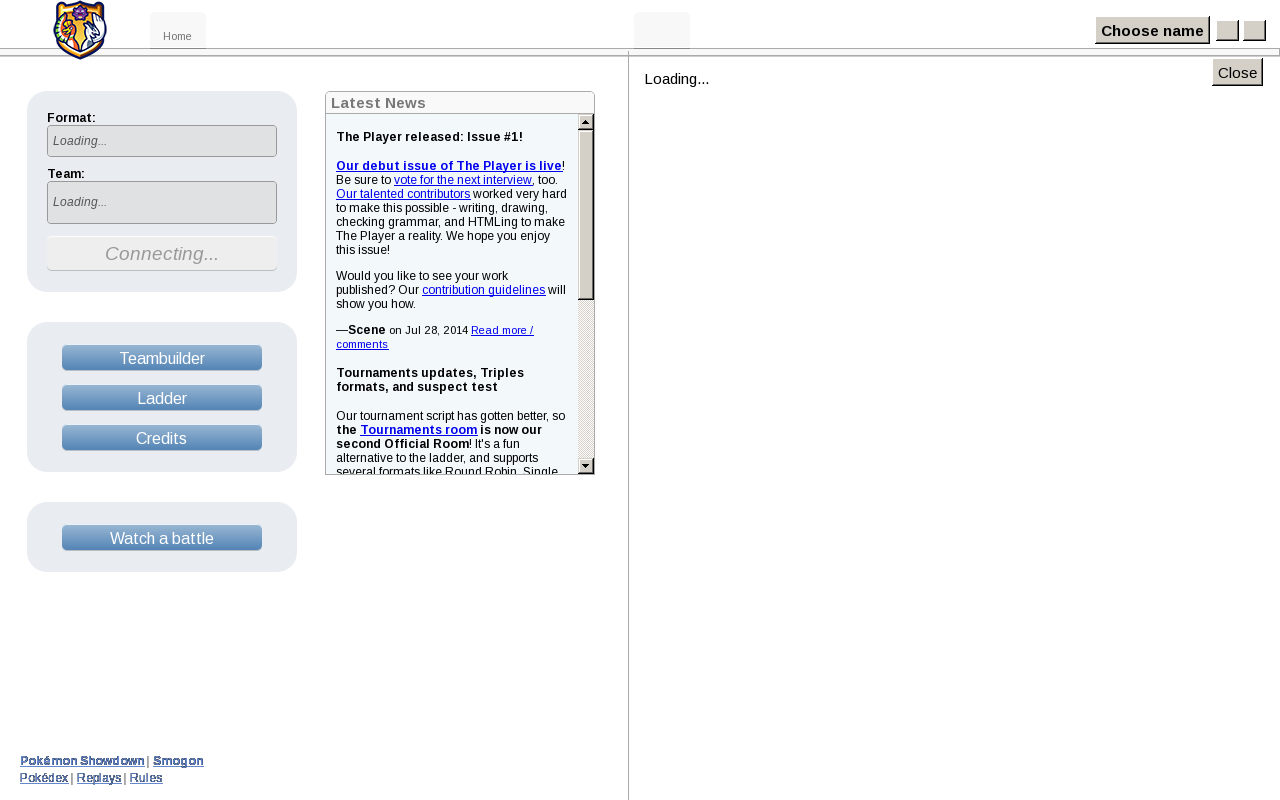
Task: Open the Tournaments room link
Action: (419, 430)
